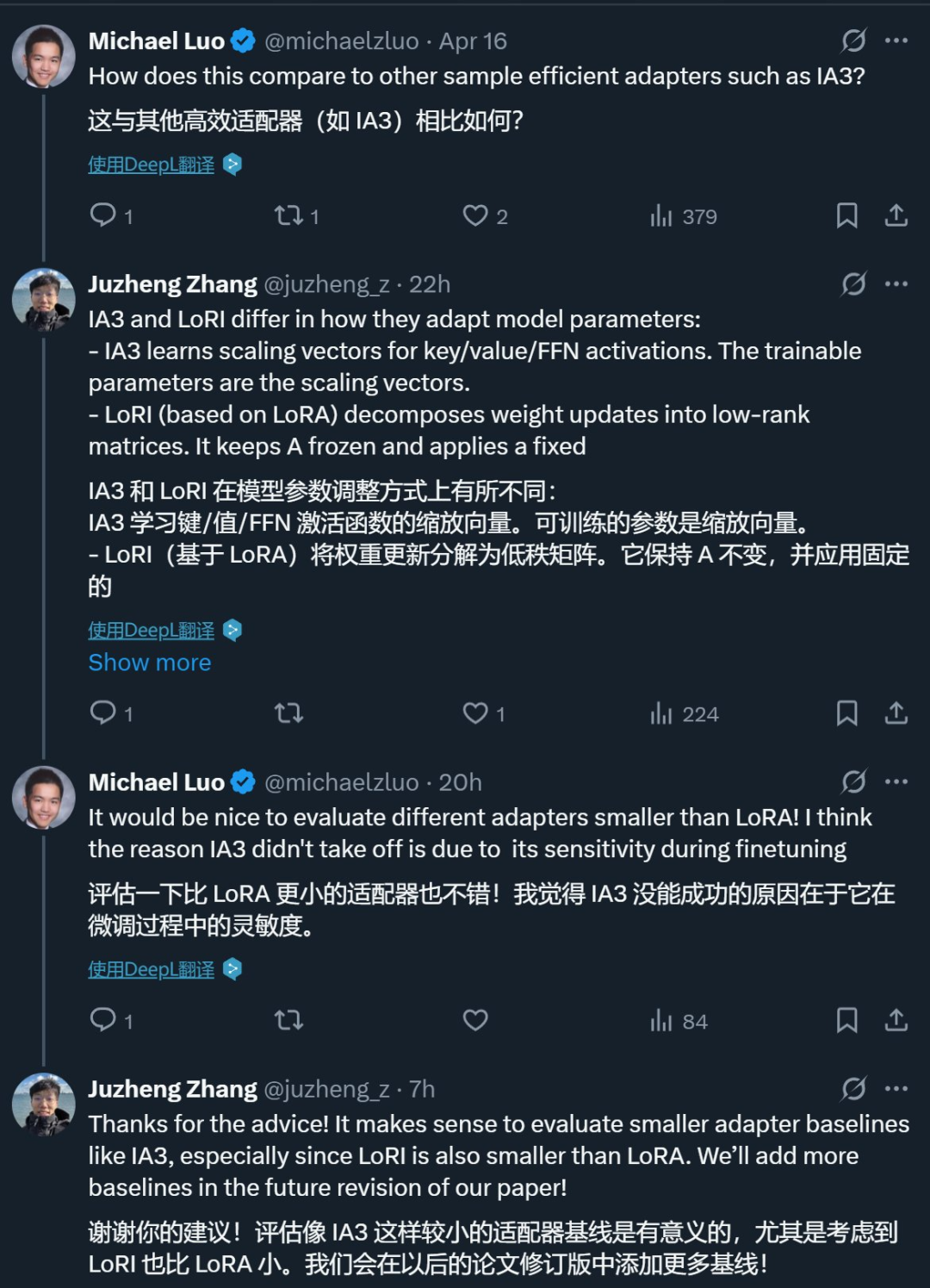The width and height of the screenshot is (930, 1288).
Task: Retweet Michael Luo's IA3 comparison question
Action: point(288,215)
